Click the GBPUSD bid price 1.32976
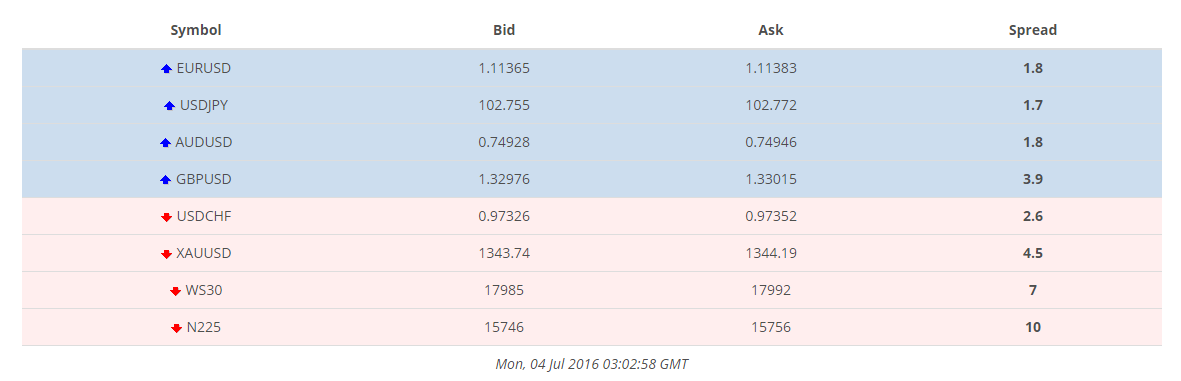The width and height of the screenshot is (1181, 381). coord(504,179)
